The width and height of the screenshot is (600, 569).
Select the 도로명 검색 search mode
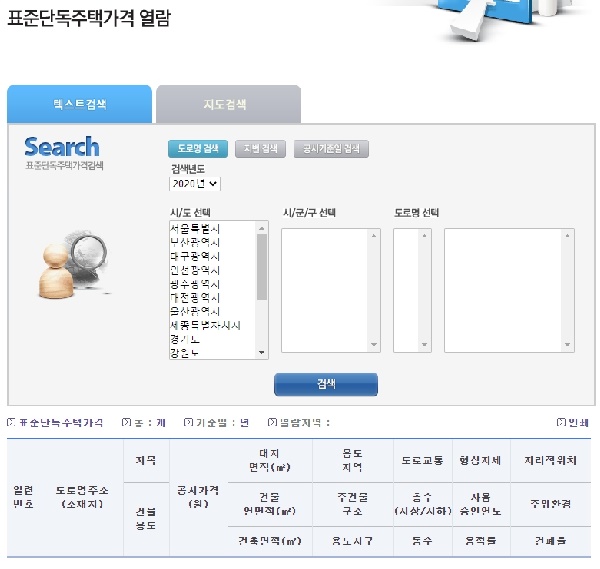(197, 149)
